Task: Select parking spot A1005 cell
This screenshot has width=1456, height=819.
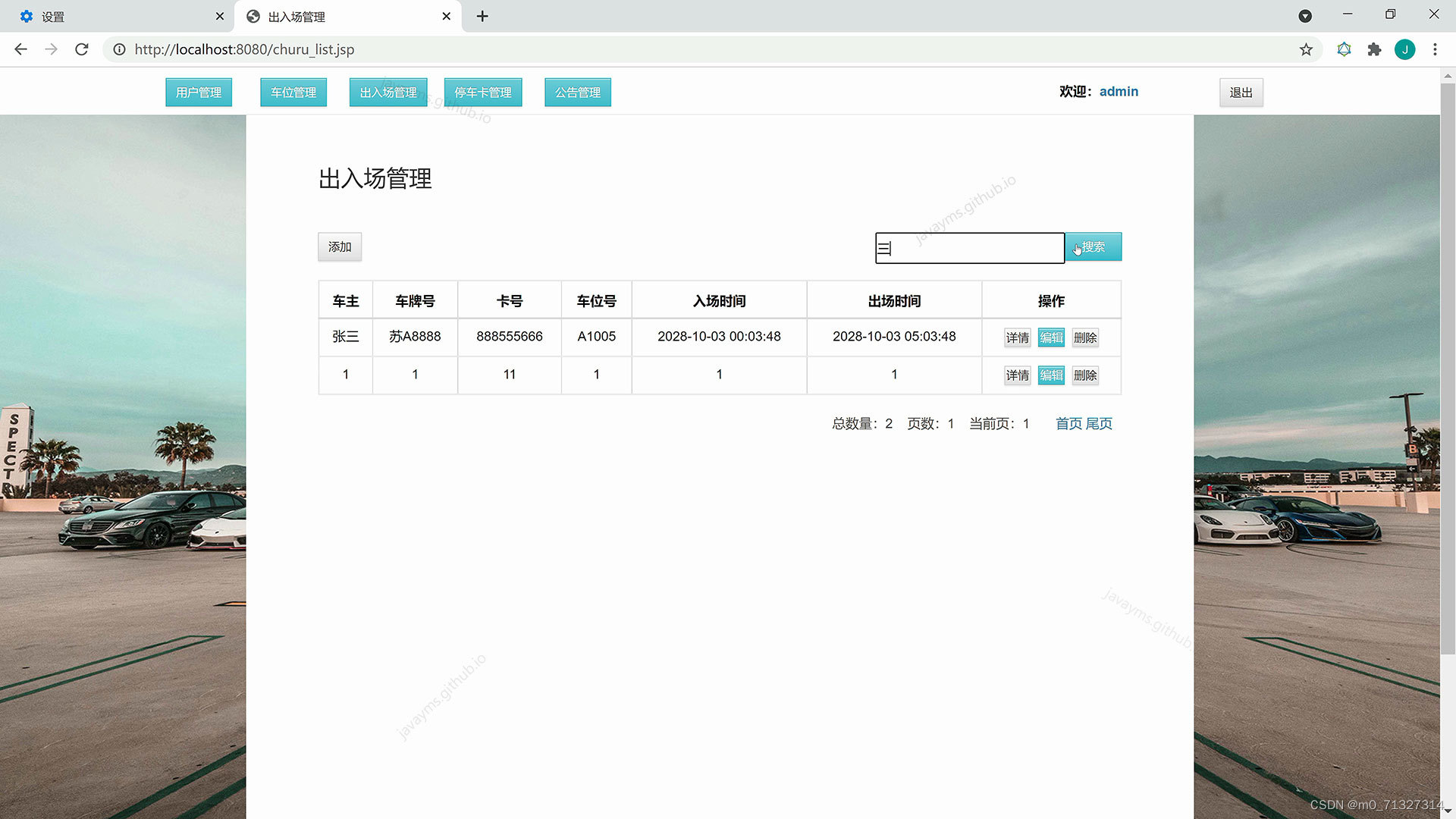Action: 597,337
